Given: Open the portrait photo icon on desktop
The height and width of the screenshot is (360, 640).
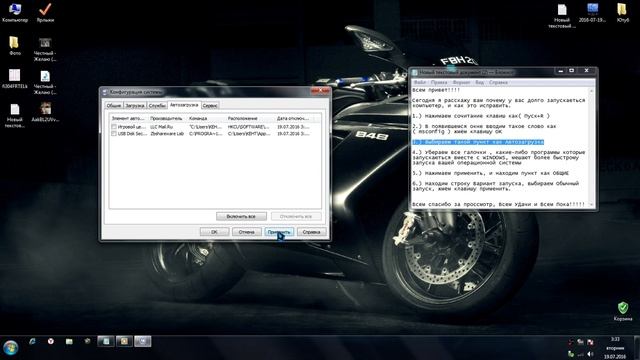Looking at the screenshot, I should 45,111.
